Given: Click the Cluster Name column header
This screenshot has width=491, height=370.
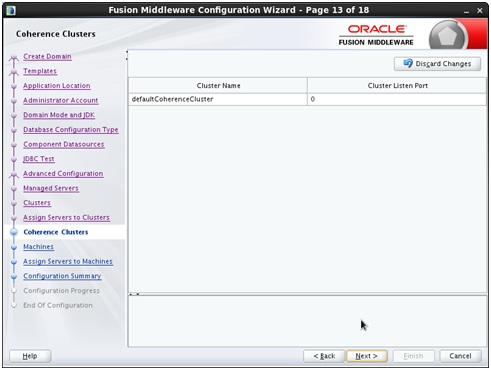Looking at the screenshot, I should point(218,86).
